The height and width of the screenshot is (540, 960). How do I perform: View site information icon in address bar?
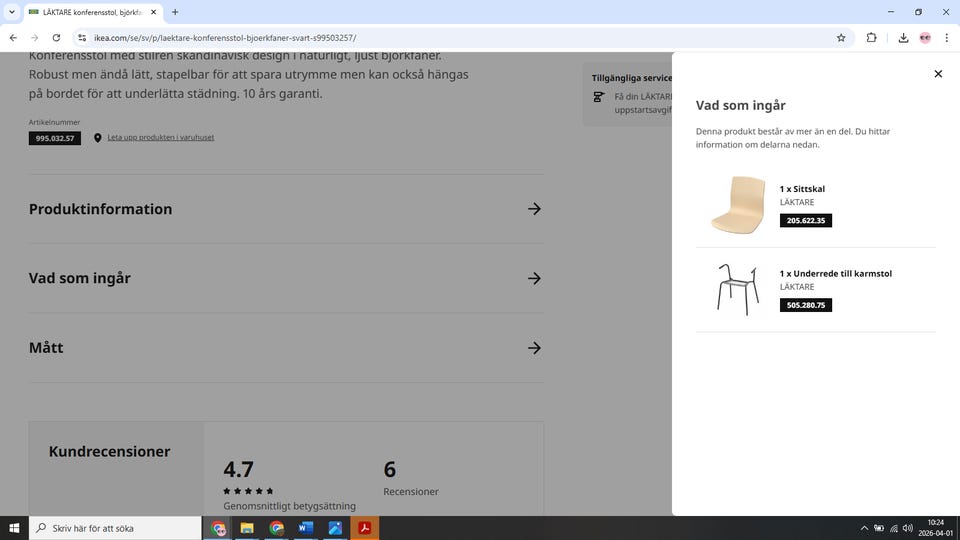tap(82, 38)
